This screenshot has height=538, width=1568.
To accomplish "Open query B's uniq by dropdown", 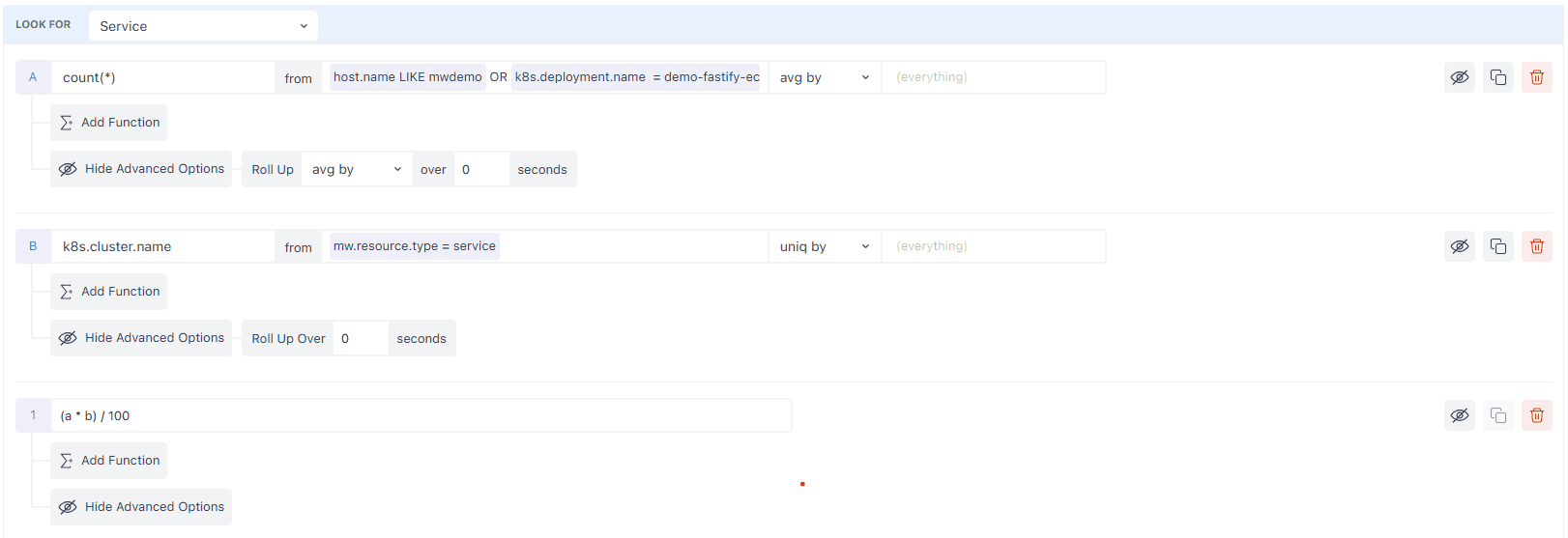I will click(824, 246).
